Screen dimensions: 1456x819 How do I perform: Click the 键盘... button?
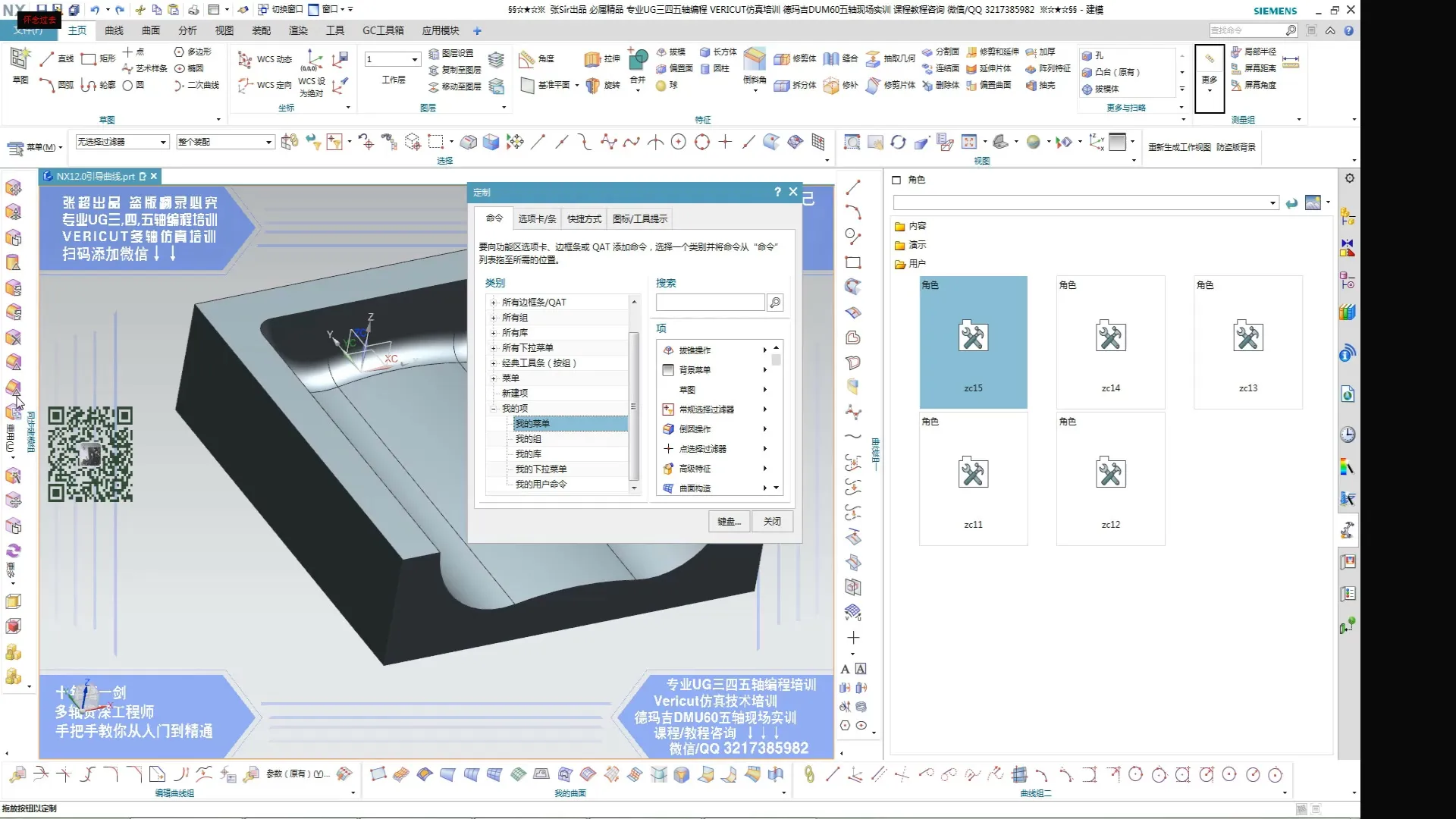pos(729,522)
